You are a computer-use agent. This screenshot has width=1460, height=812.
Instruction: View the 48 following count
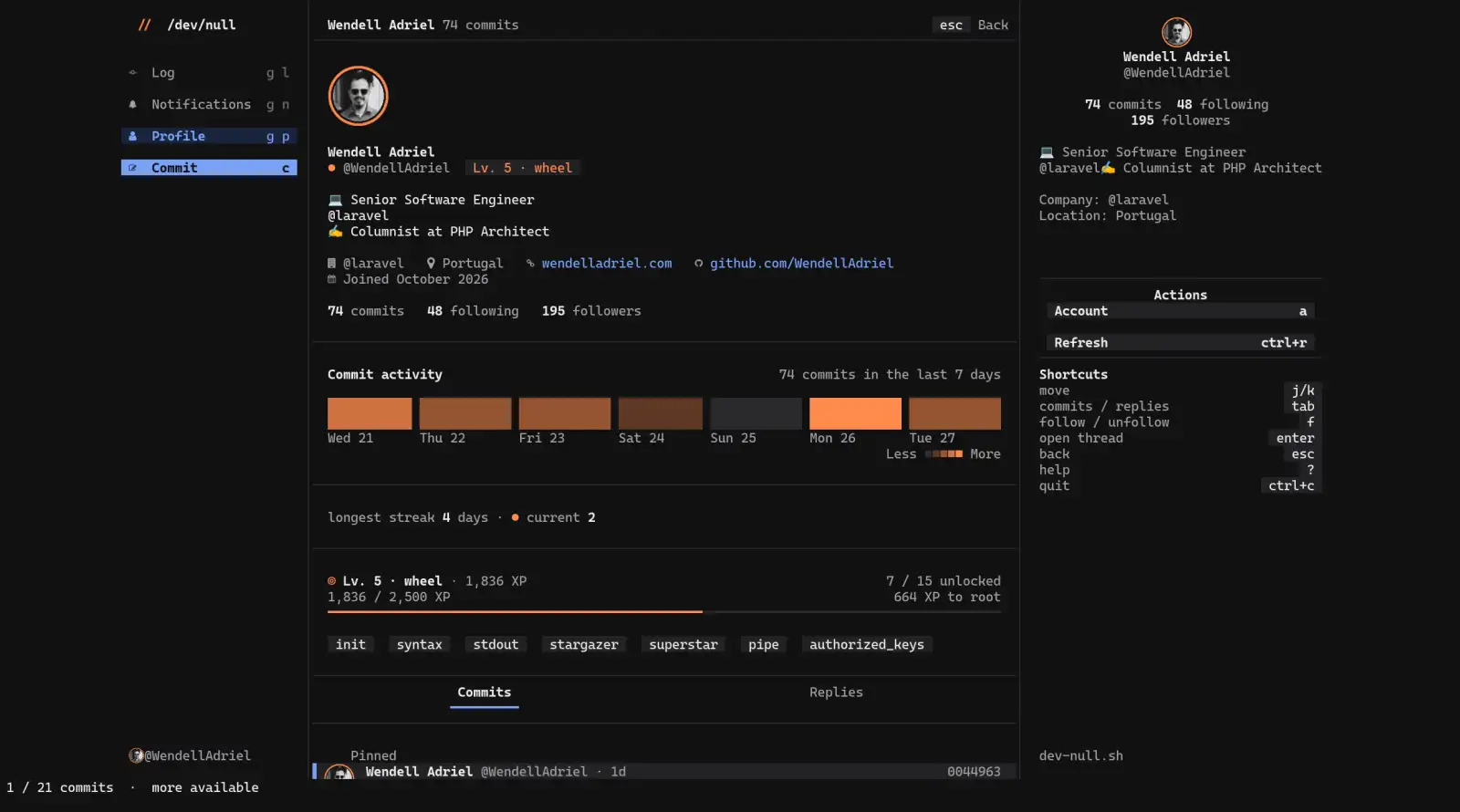tap(473, 311)
